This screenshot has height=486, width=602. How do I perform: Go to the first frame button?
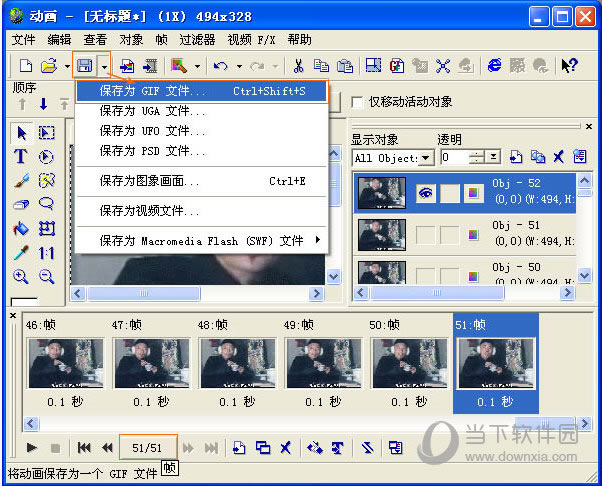[84, 448]
